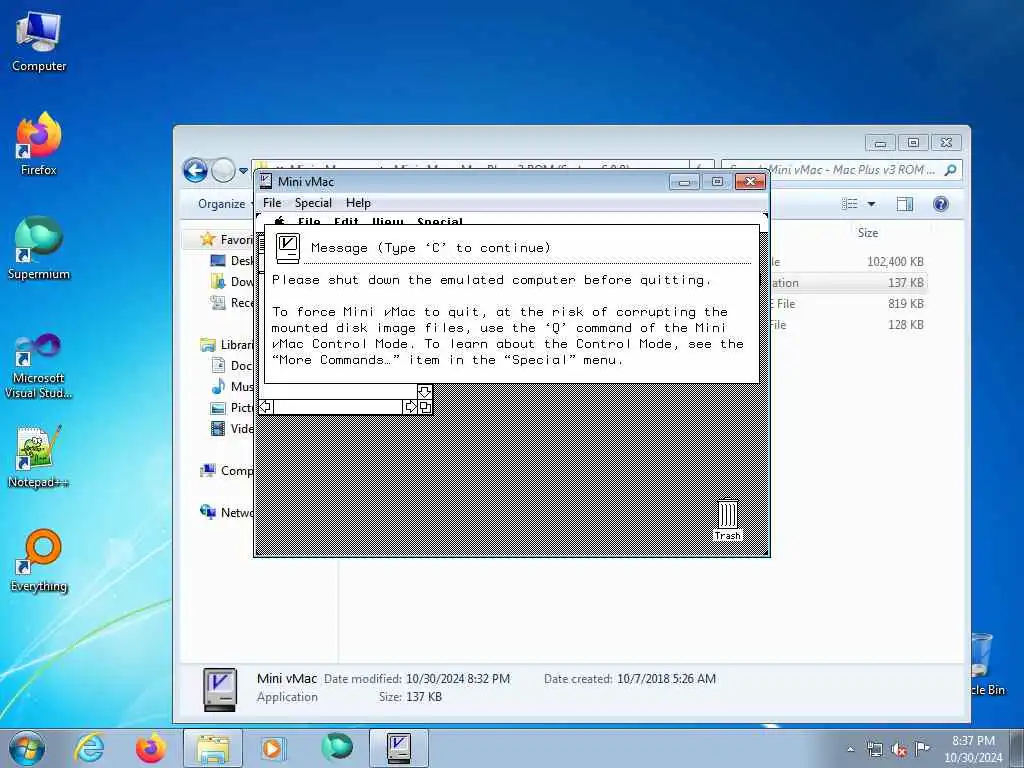Select the file sized 819 KB

coord(848,303)
